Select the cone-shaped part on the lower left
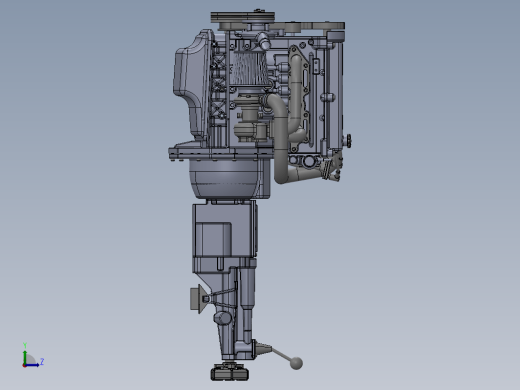The width and height of the screenshot is (520, 390). point(199,299)
